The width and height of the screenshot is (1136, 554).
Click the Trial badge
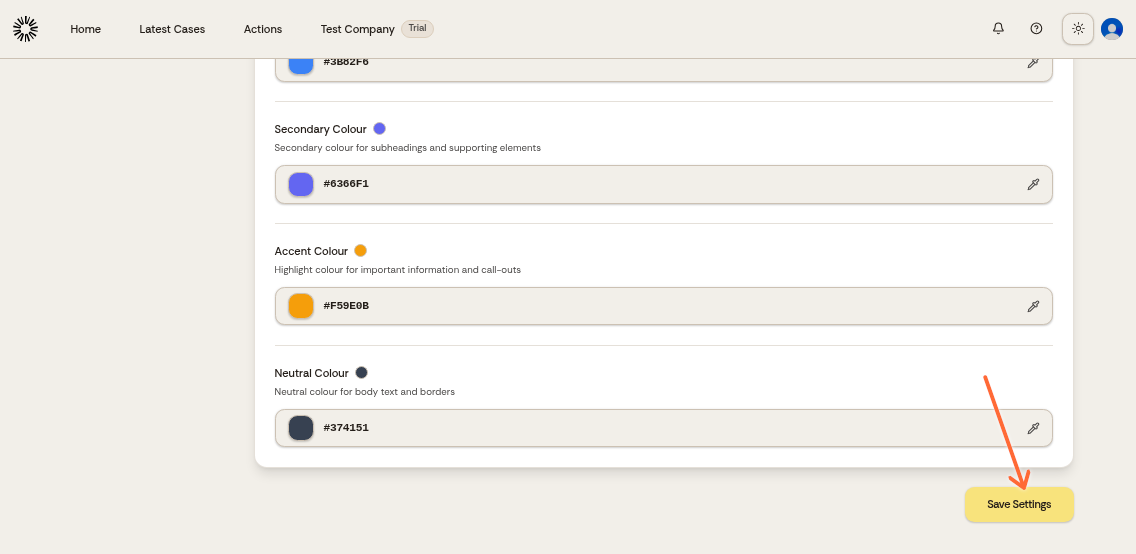click(417, 28)
